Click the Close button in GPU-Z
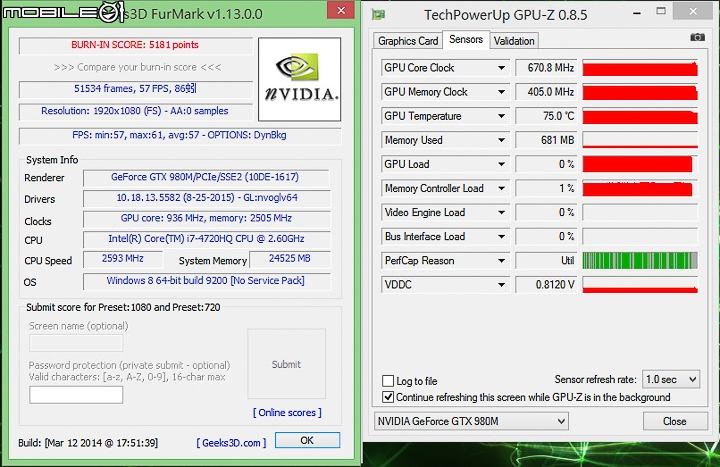 pyautogui.click(x=675, y=421)
